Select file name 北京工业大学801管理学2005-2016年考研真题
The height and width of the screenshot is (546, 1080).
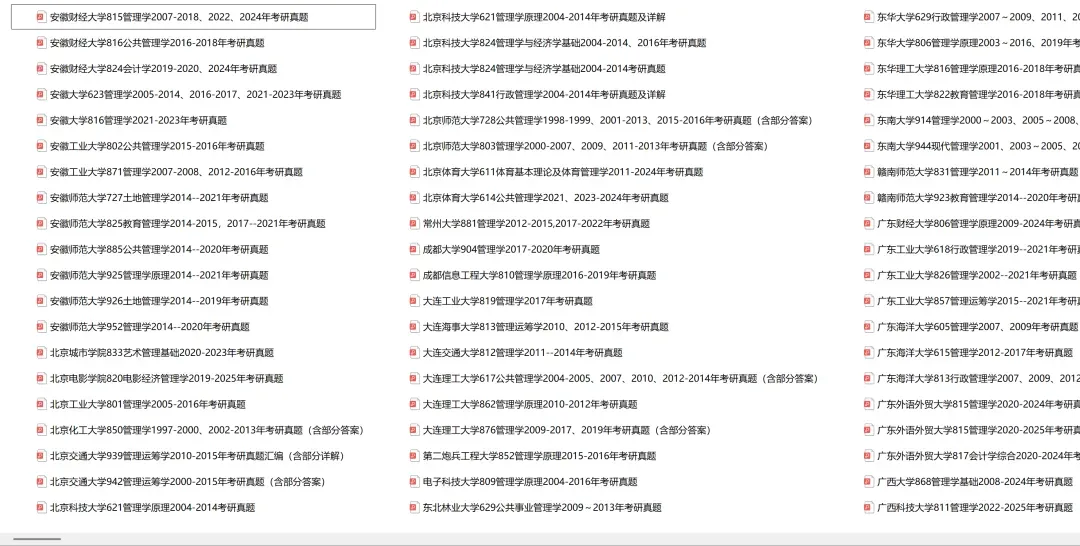pos(147,404)
